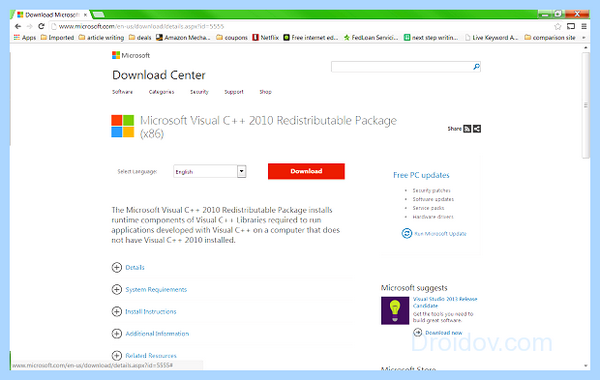
Task: Click the scrollbar down arrow
Action: click(x=585, y=366)
